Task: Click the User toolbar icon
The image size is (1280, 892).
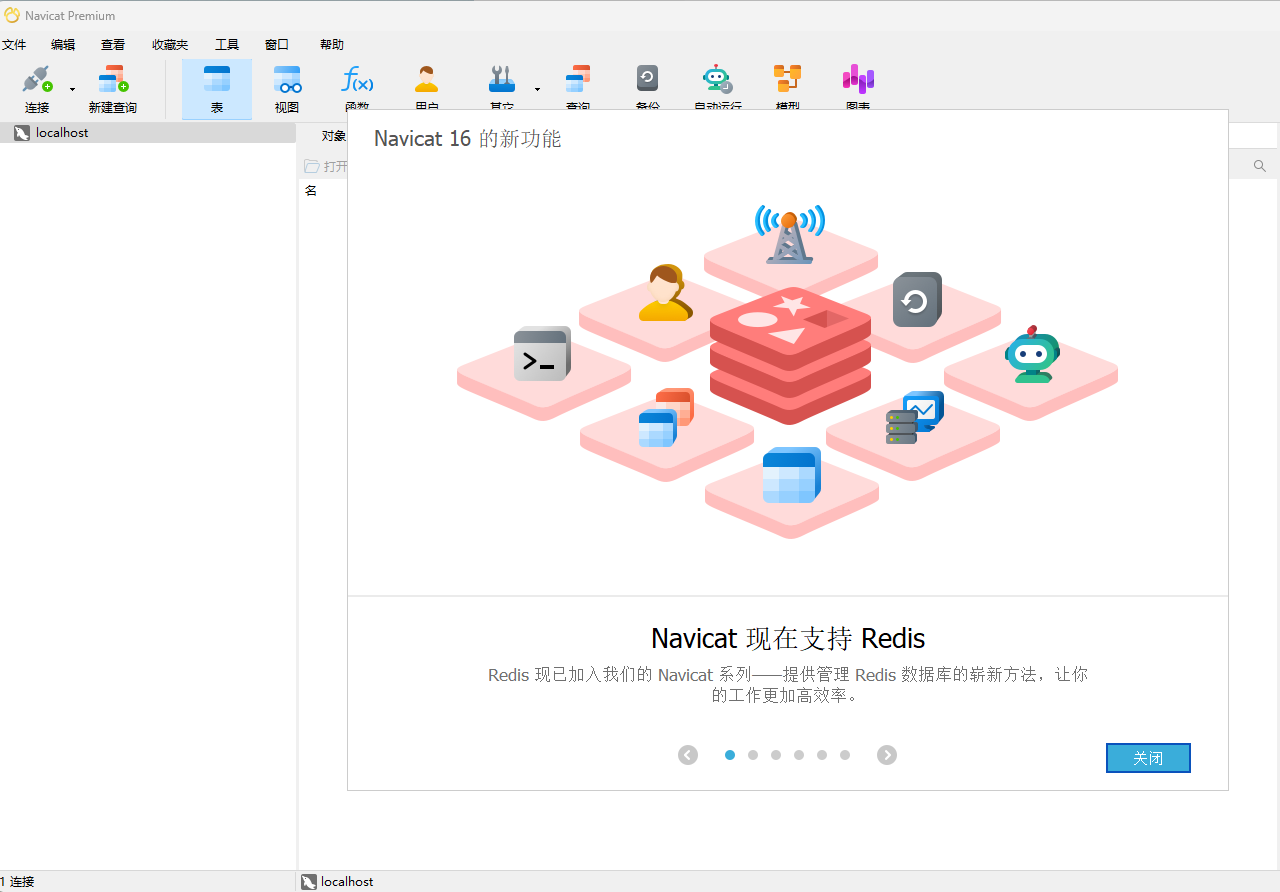Action: (427, 80)
